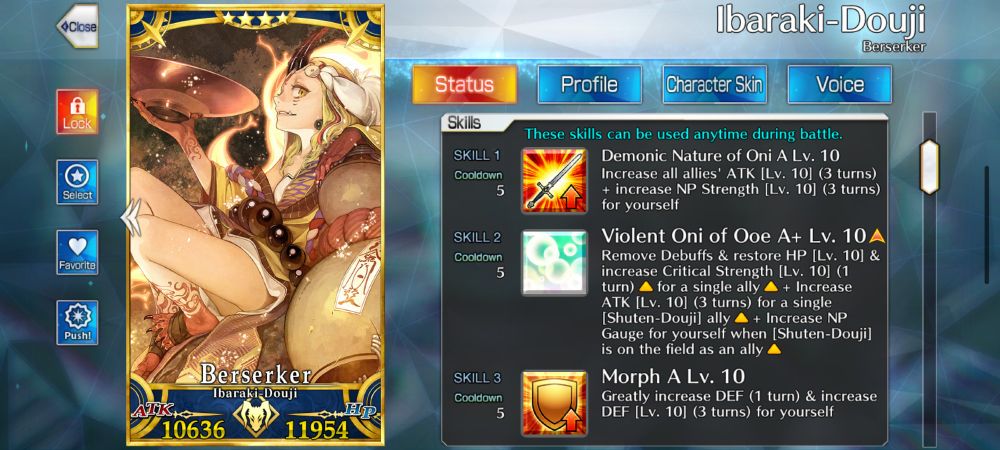Click the upgrade arrow beside Violent Oni of Ooe
This screenshot has width=1000, height=450.
point(877,236)
